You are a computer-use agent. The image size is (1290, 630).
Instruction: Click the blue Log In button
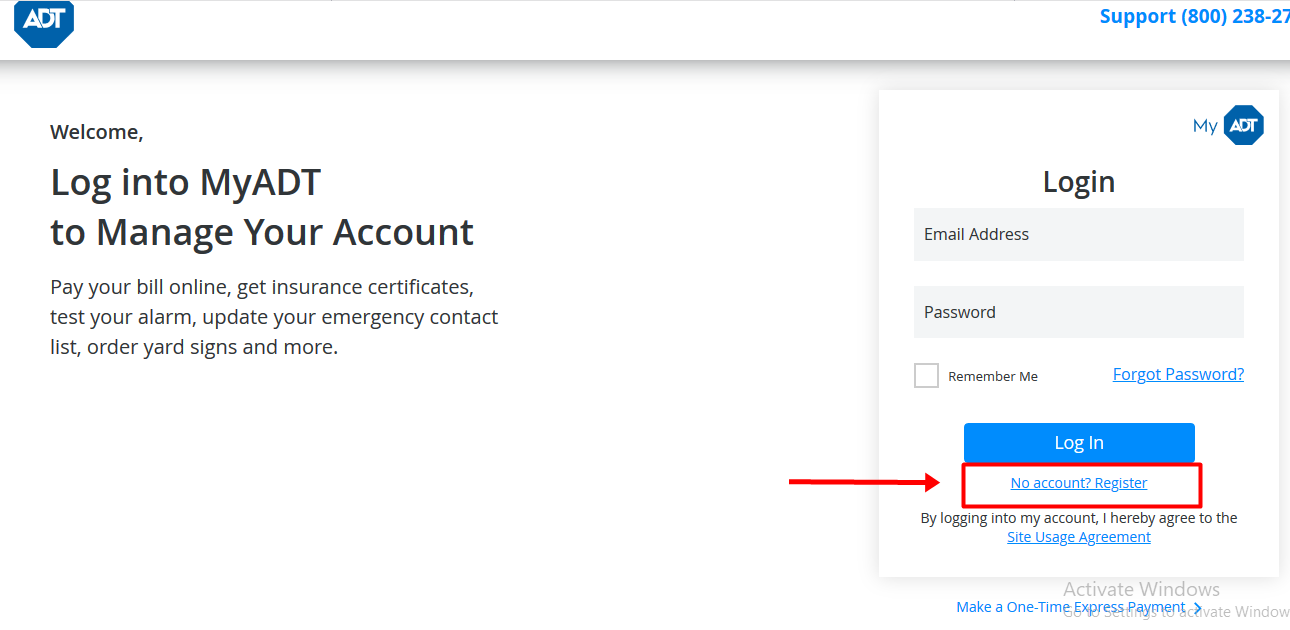point(1079,442)
